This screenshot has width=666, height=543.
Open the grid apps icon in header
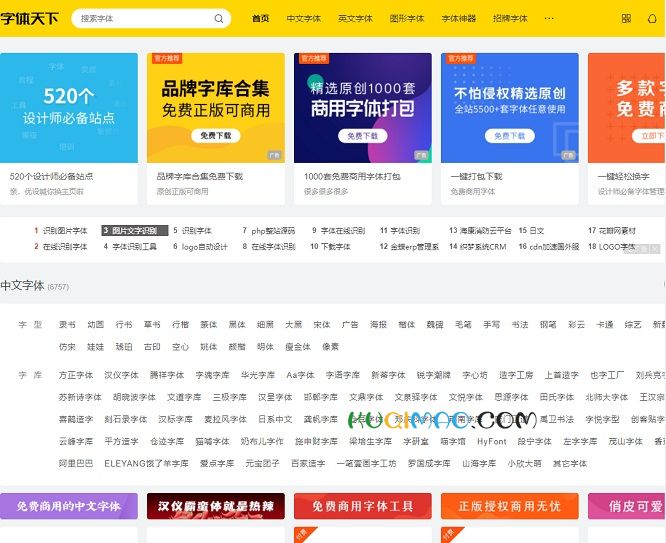626,18
